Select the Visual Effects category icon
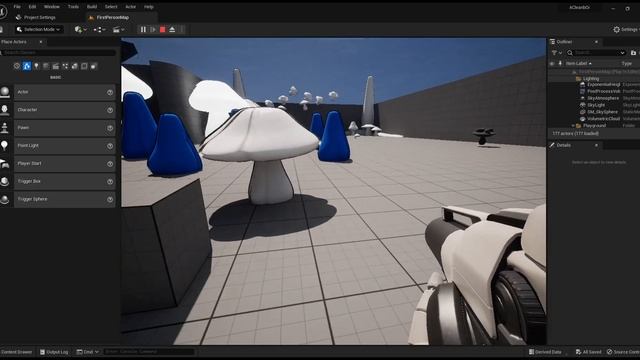The image size is (640, 360). click(x=65, y=66)
